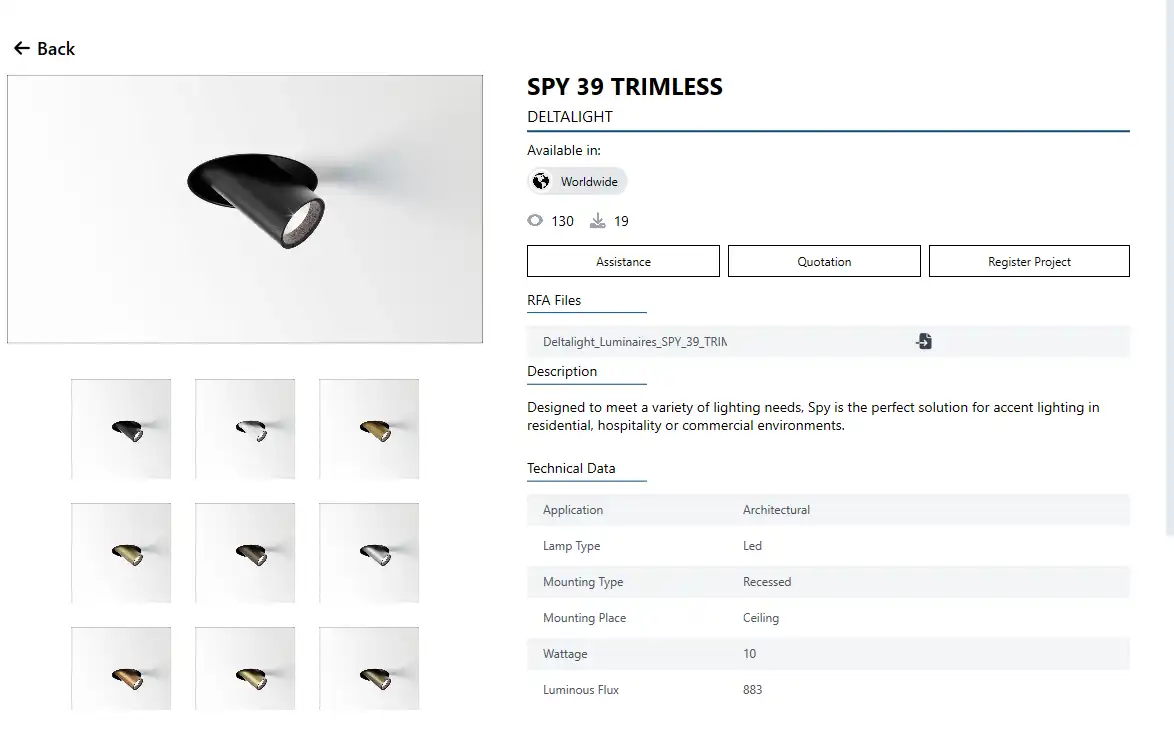Select the black finish thumbnail in first row

click(x=121, y=428)
